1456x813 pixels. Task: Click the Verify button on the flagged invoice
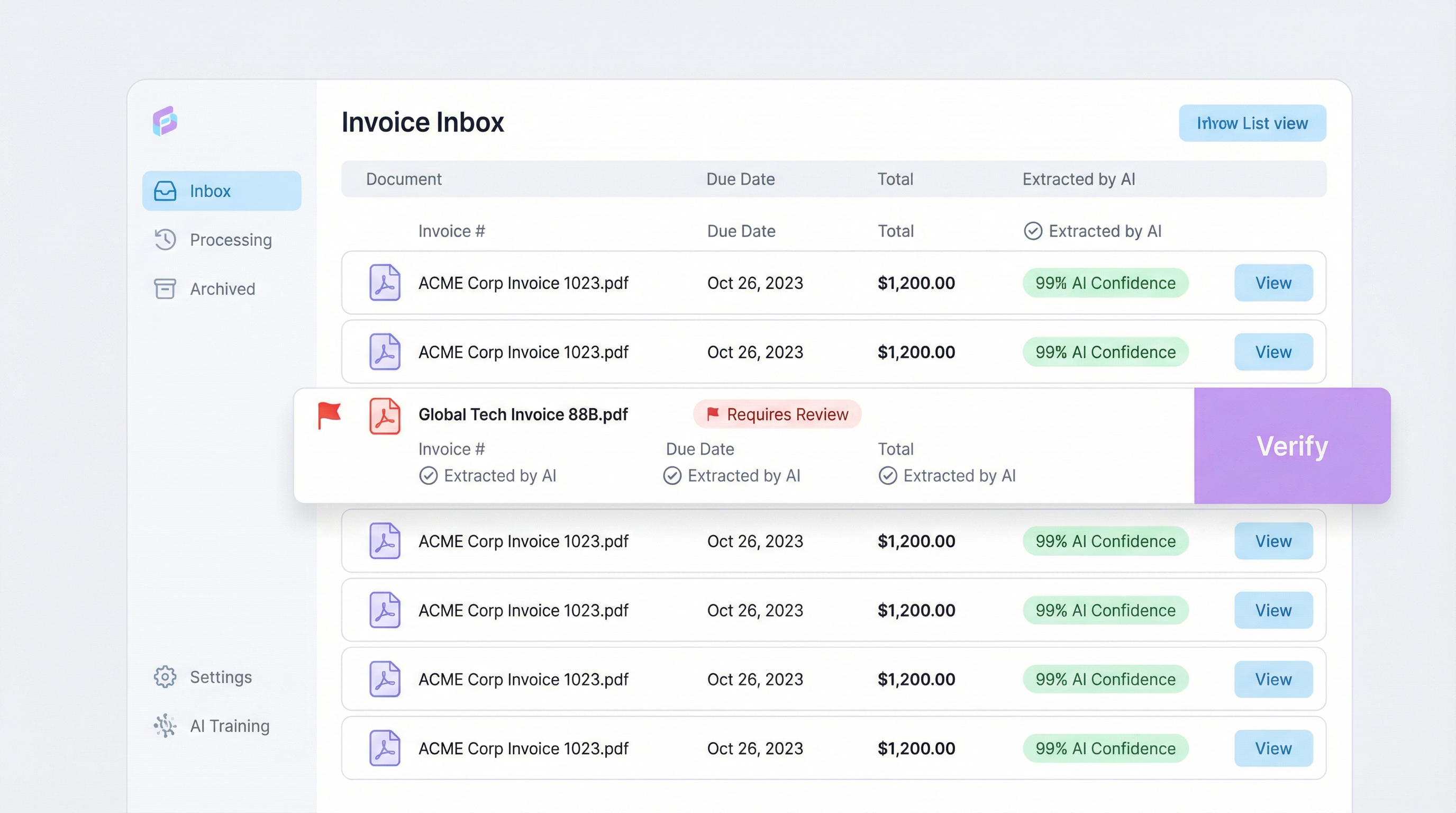click(x=1291, y=446)
